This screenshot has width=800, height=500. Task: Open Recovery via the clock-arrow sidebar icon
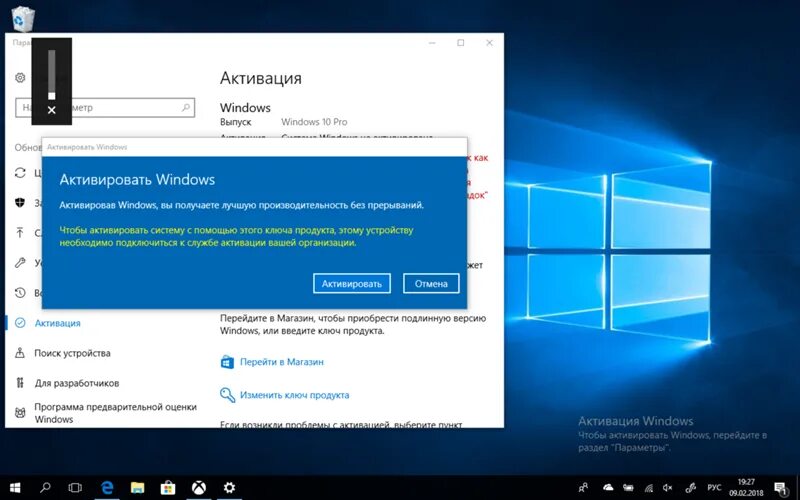[20, 293]
